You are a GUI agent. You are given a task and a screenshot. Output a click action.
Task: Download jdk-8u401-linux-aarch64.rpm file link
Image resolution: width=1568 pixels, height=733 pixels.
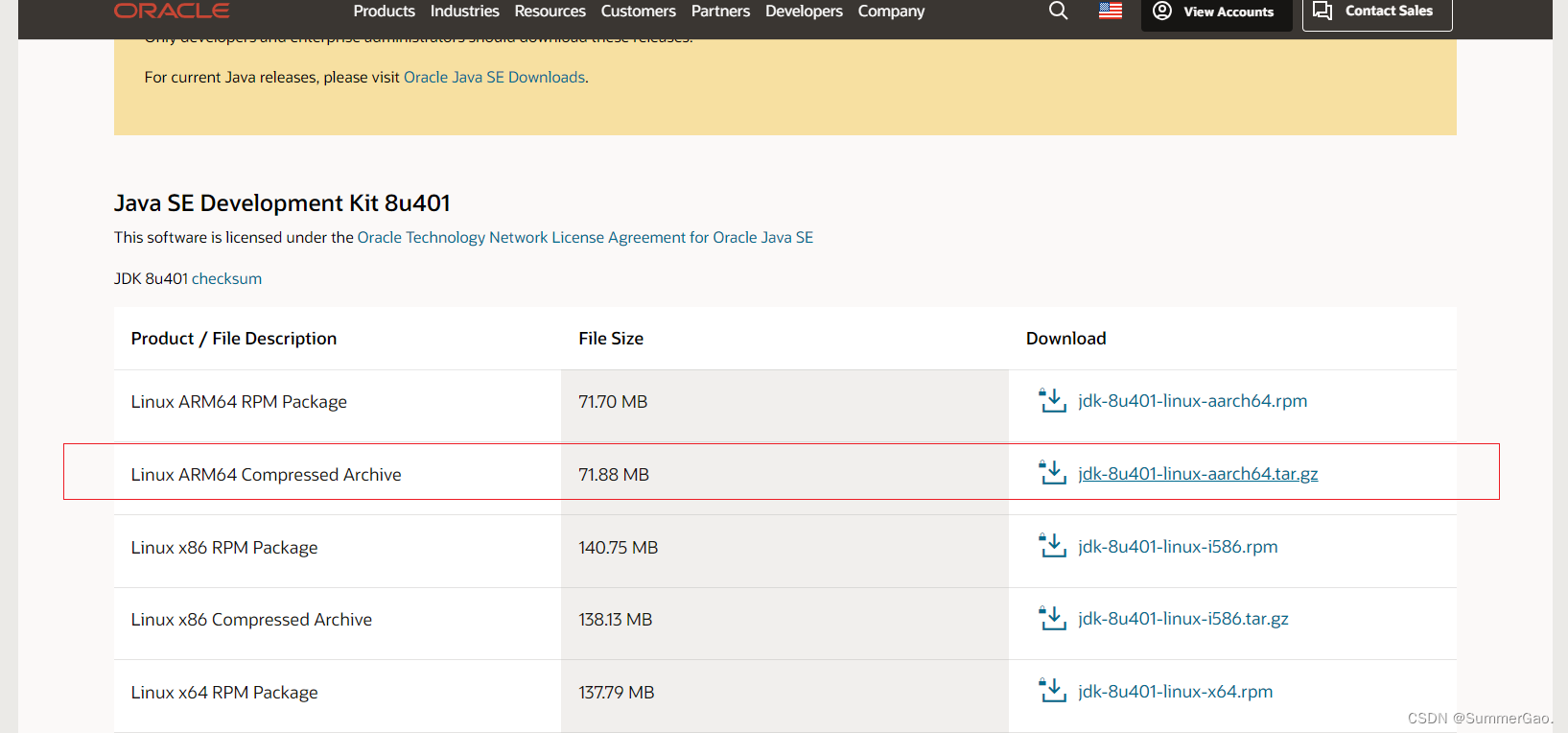click(x=1192, y=401)
